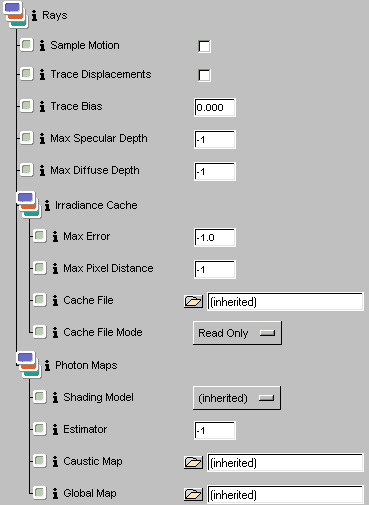Collapse the Irradiance Cache group
Image resolution: width=369 pixels, height=505 pixels.
point(29,204)
